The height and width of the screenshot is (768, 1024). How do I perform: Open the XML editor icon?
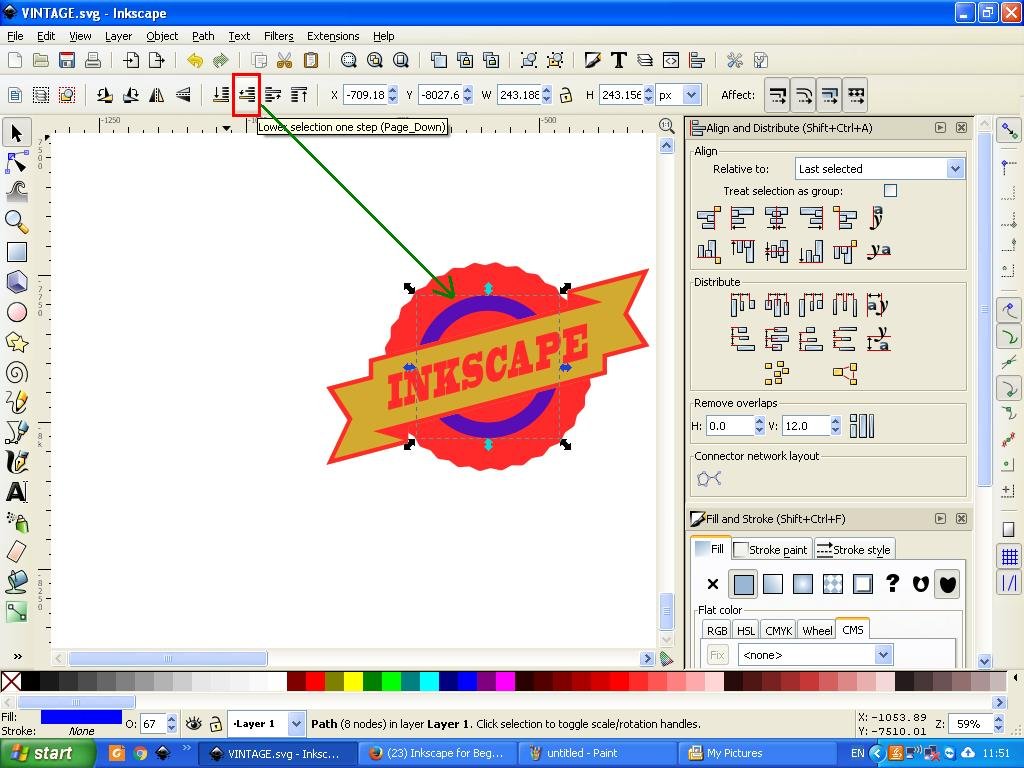pyautogui.click(x=671, y=61)
